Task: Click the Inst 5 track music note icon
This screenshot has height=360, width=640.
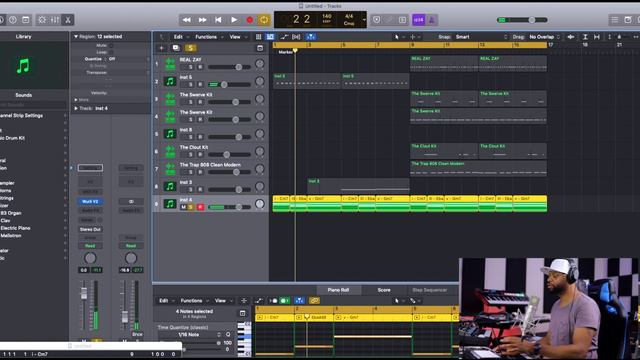Action: [170, 82]
